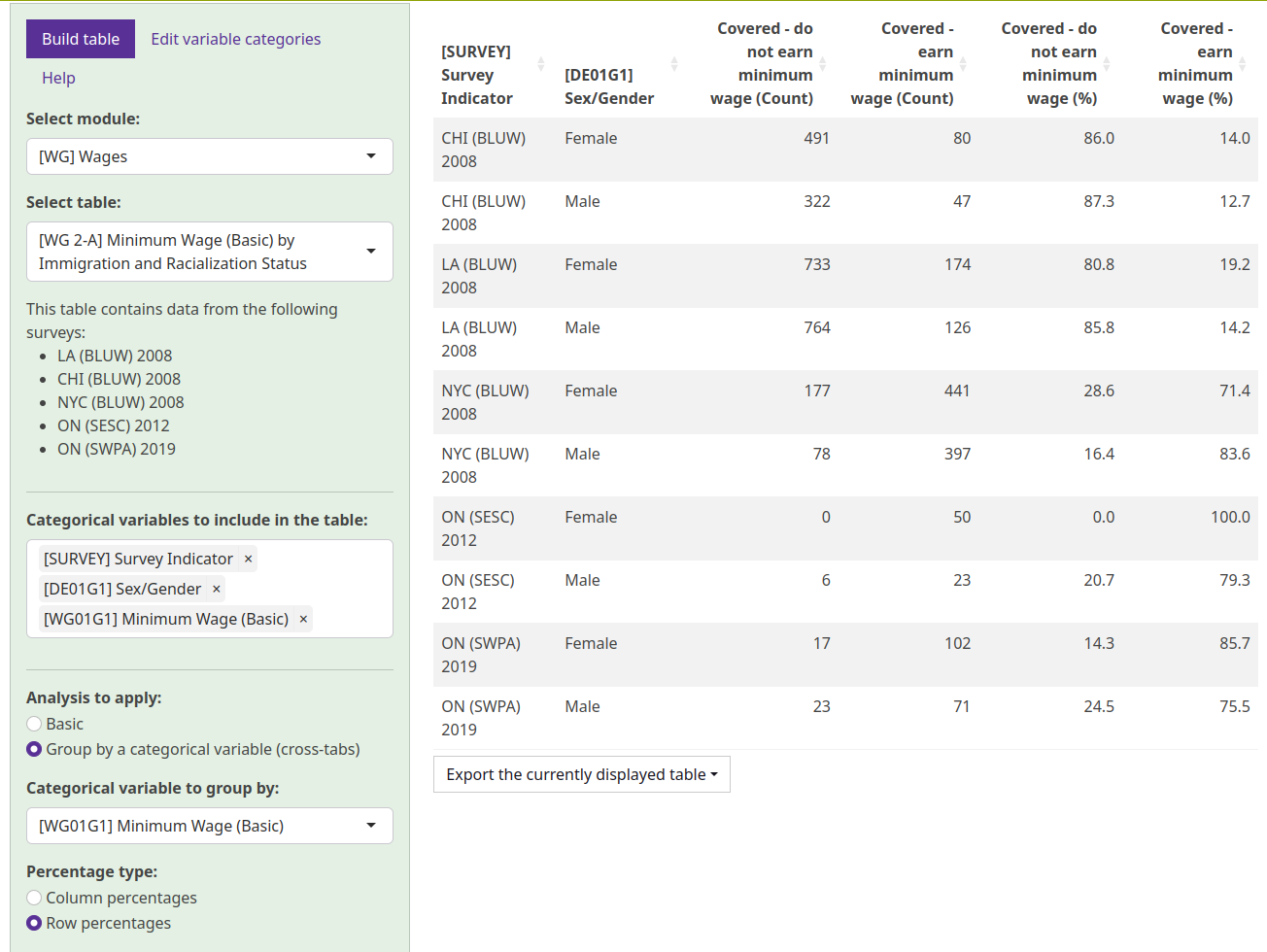Click the percentage value 83.6
Image resolution: width=1267 pixels, height=952 pixels.
1235,454
